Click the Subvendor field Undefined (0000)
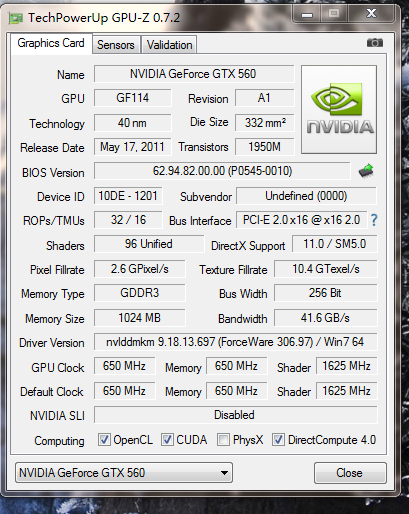 [x=306, y=196]
